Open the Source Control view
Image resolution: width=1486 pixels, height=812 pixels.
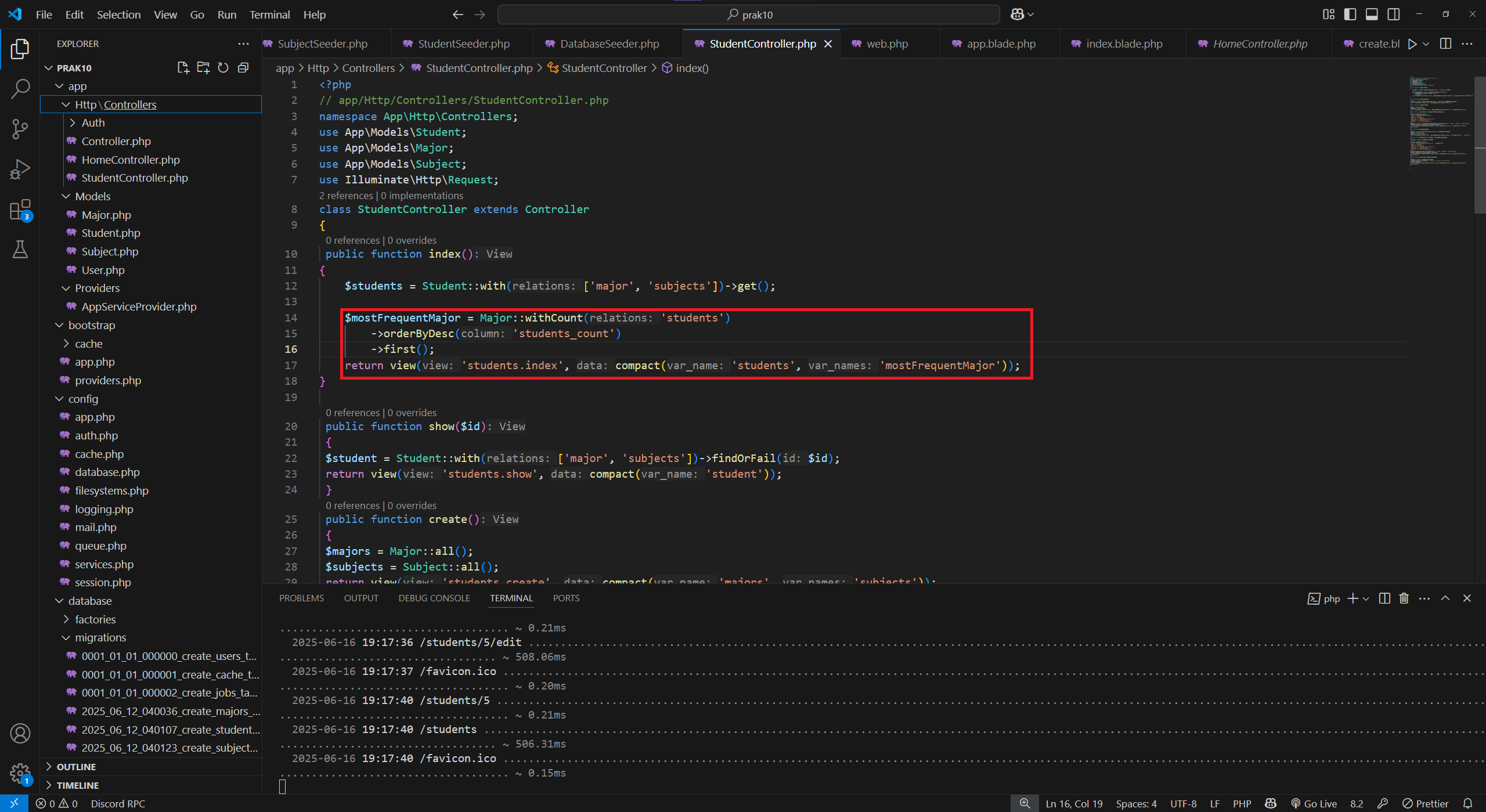(20, 129)
